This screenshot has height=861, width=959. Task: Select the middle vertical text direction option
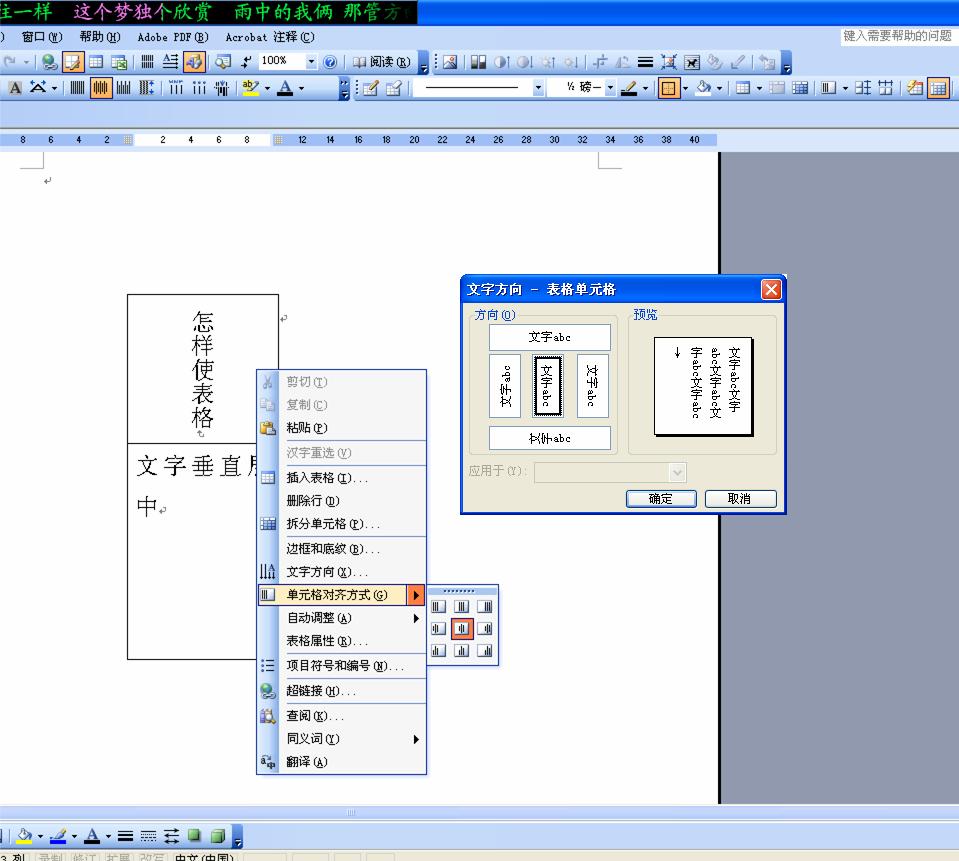[548, 385]
